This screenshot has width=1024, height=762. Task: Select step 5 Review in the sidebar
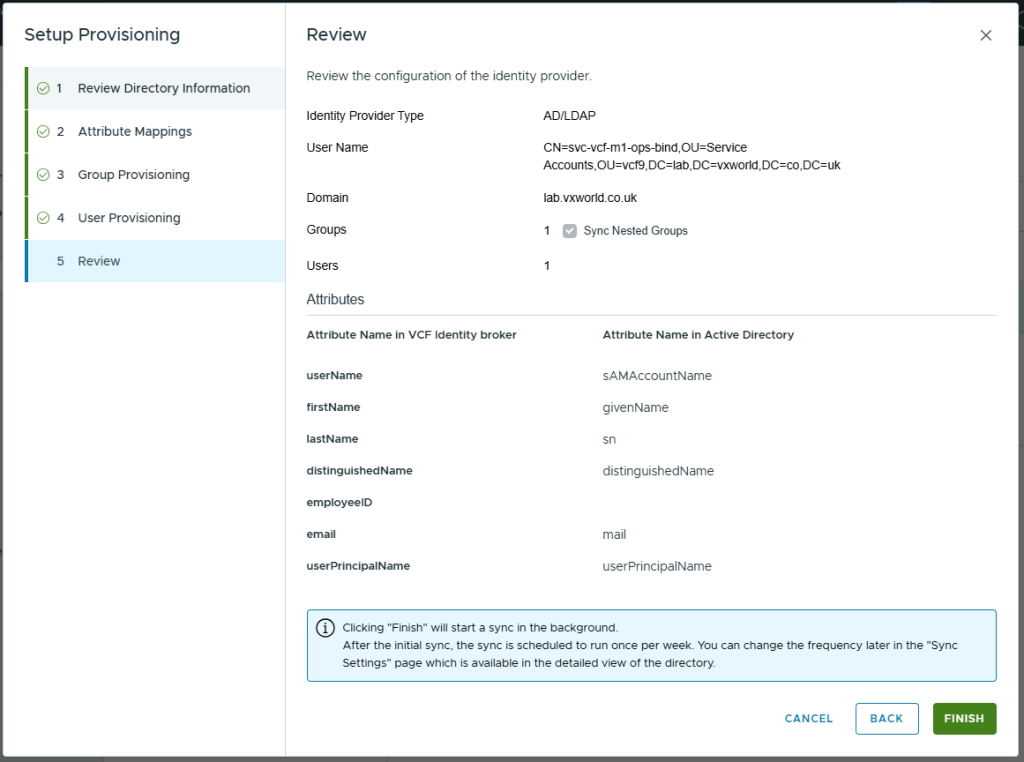point(99,261)
